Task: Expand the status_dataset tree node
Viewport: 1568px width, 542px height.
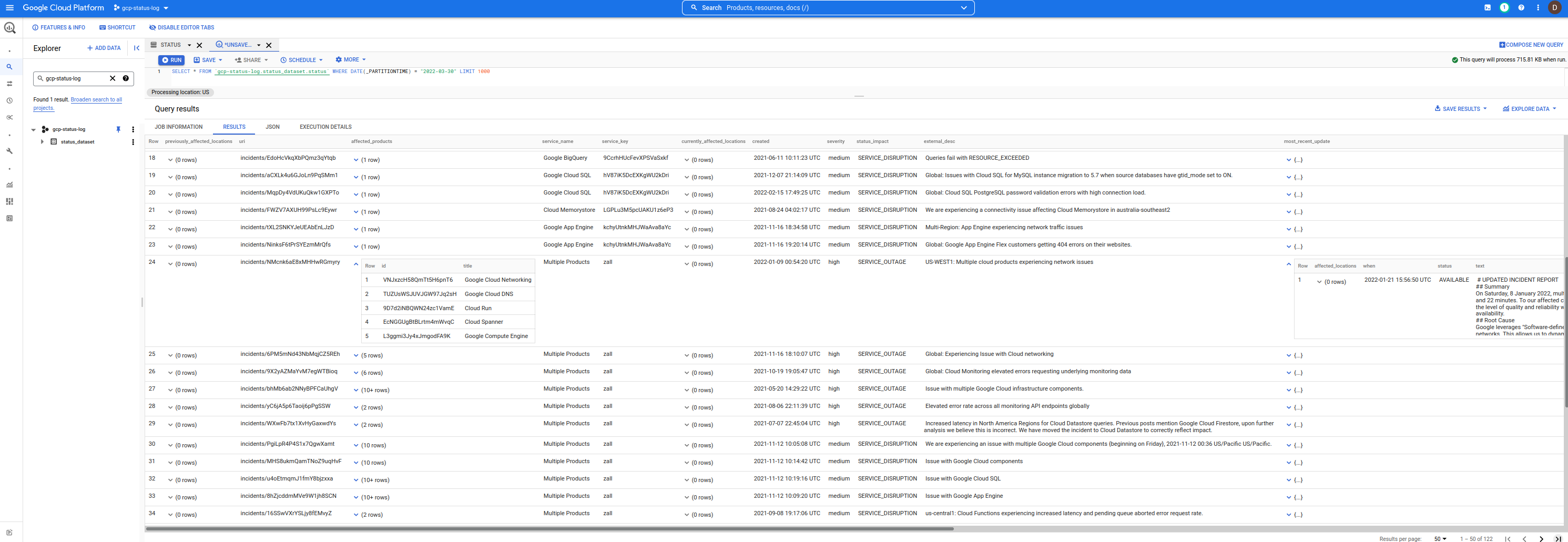Action: coord(42,142)
